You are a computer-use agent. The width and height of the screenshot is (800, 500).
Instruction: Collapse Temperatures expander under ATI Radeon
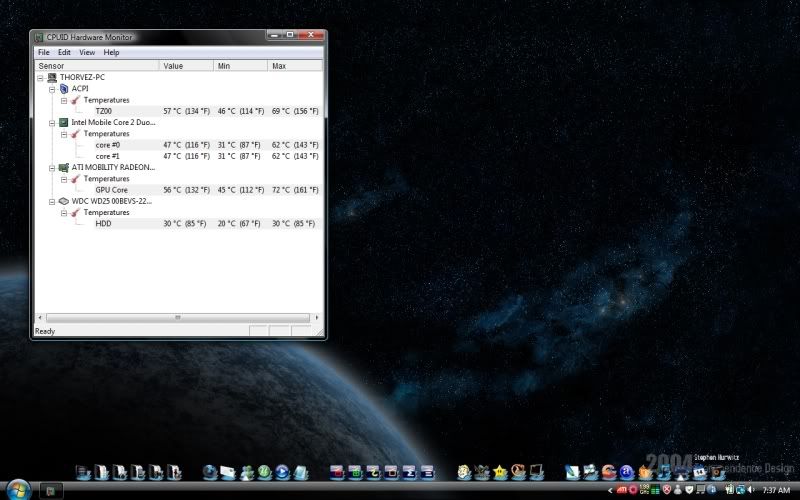coord(64,179)
